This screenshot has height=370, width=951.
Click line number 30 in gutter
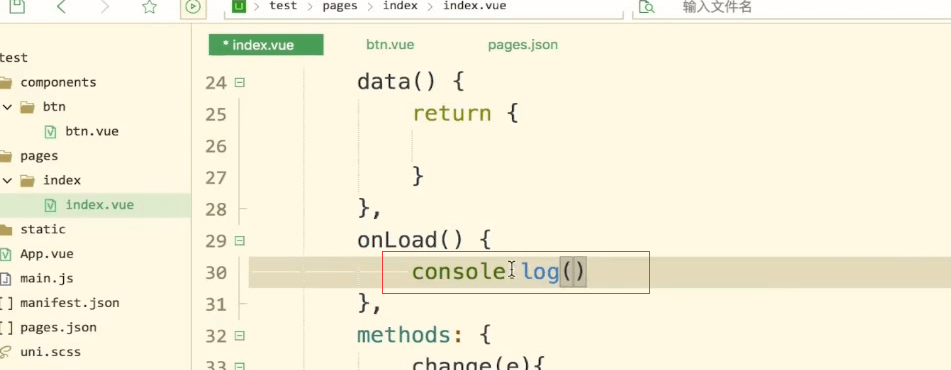click(216, 273)
